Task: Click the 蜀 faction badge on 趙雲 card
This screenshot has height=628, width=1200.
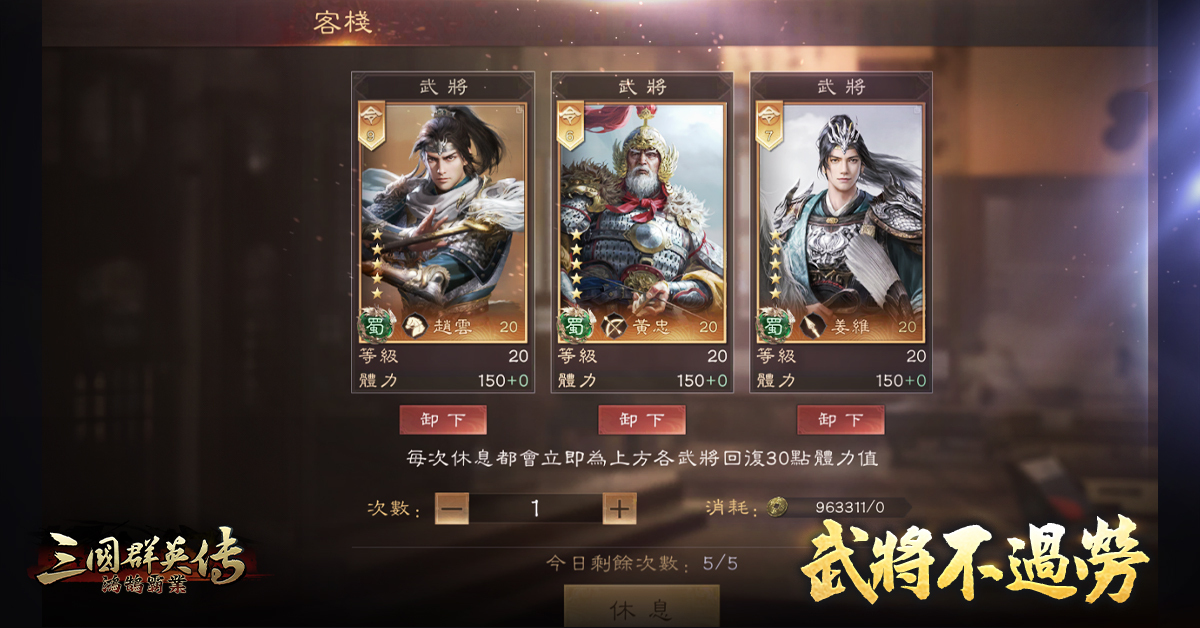Action: (x=374, y=326)
